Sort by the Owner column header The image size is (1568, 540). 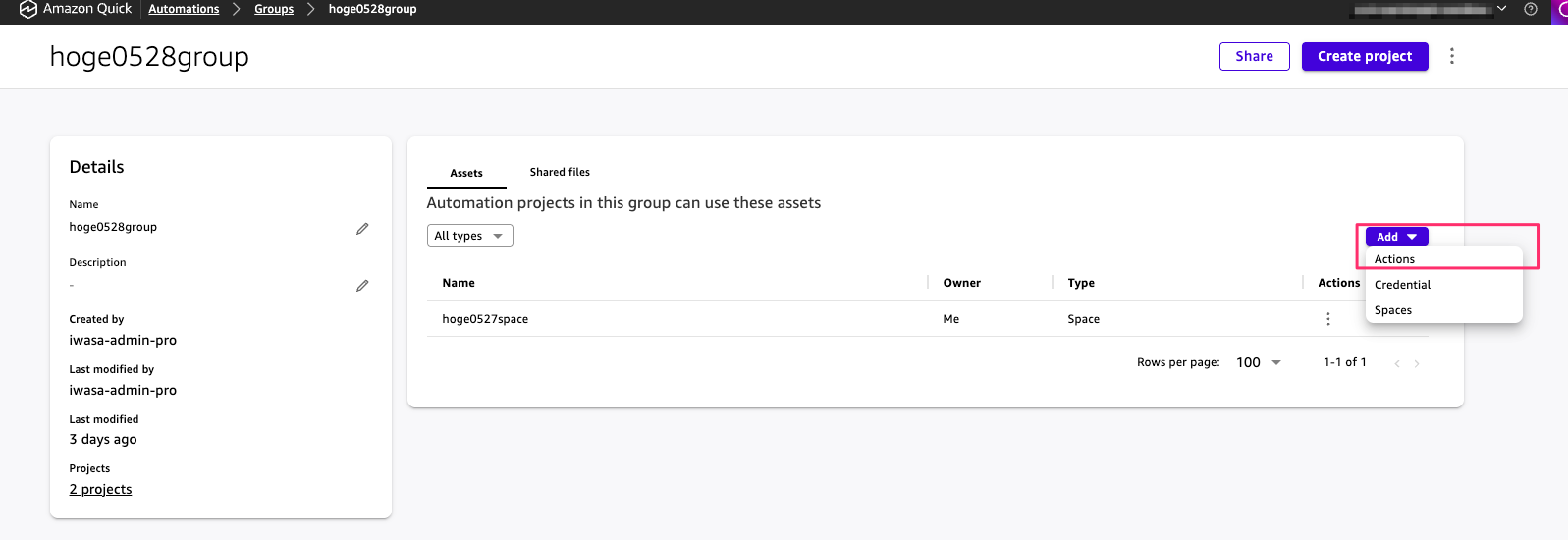962,283
